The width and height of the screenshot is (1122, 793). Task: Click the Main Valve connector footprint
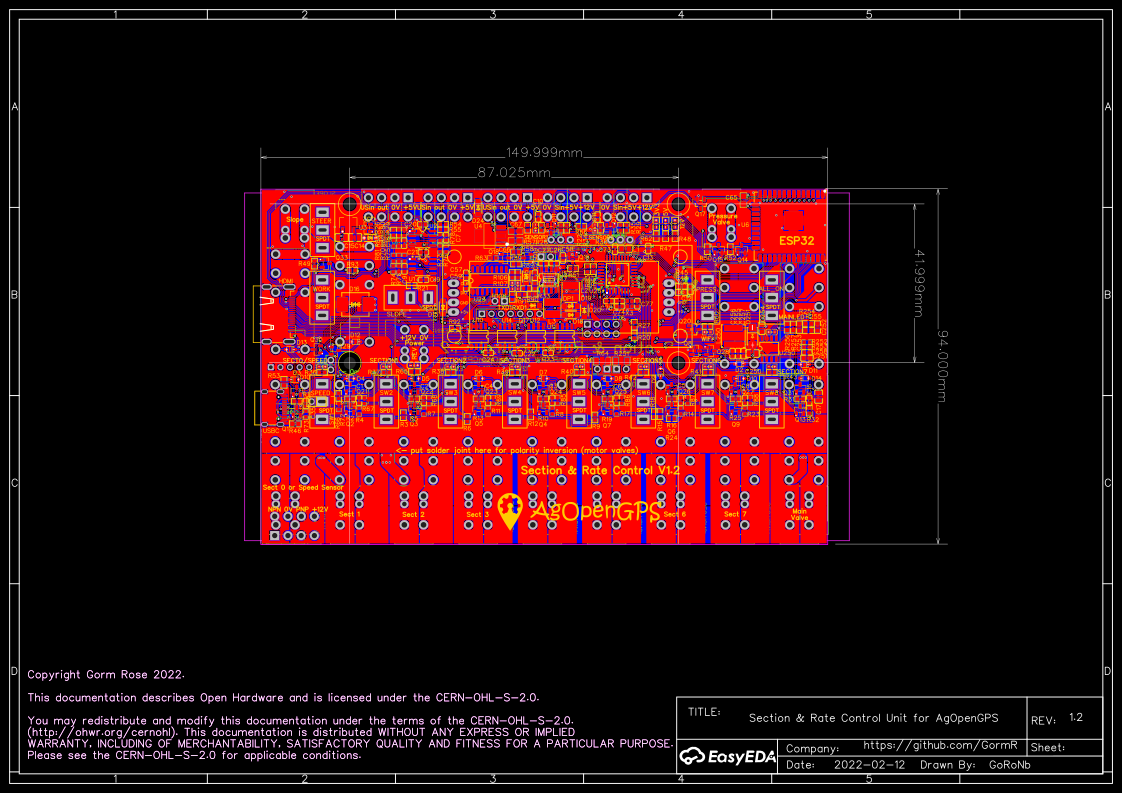click(x=797, y=512)
